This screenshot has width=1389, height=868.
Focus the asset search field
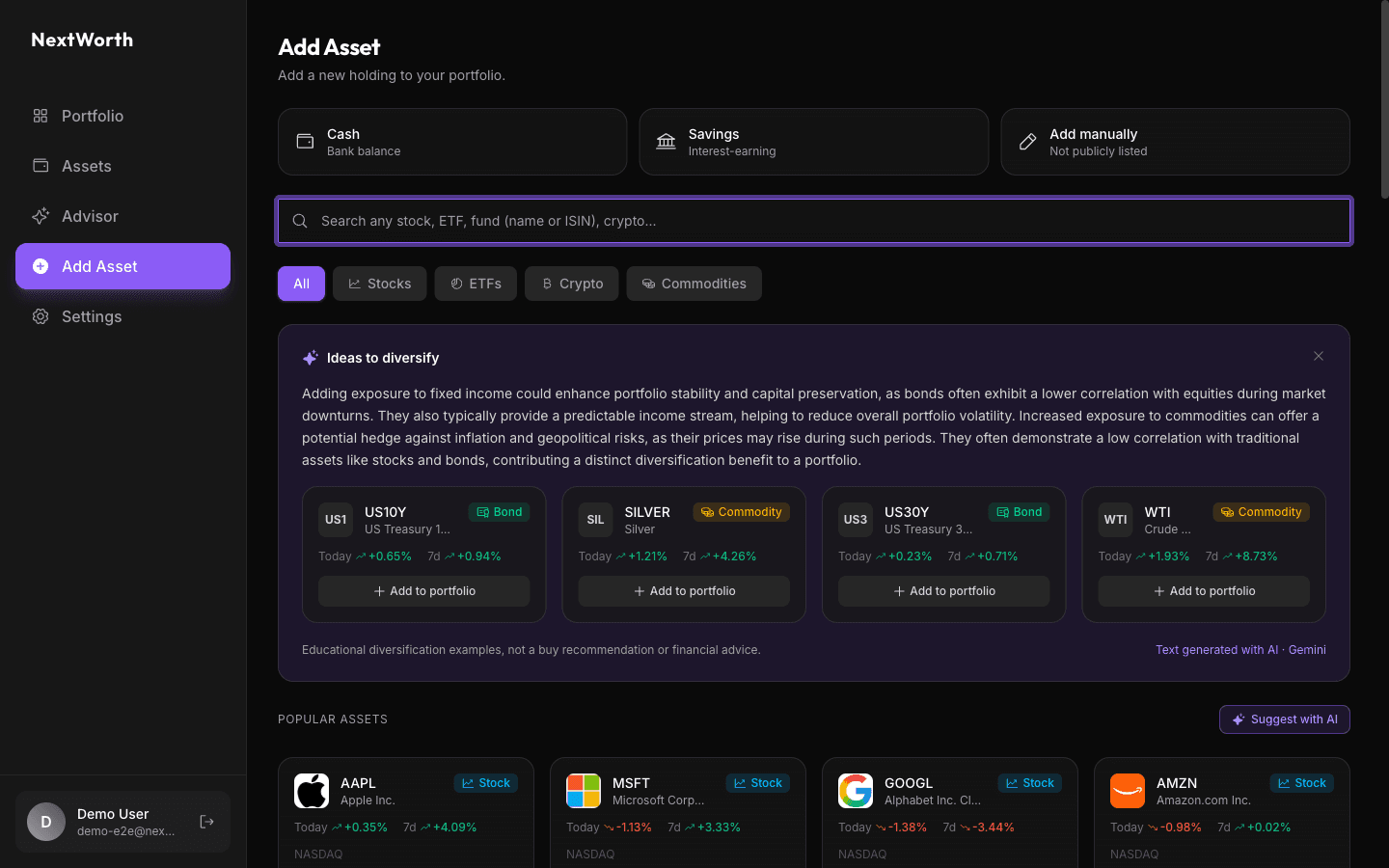(x=814, y=221)
